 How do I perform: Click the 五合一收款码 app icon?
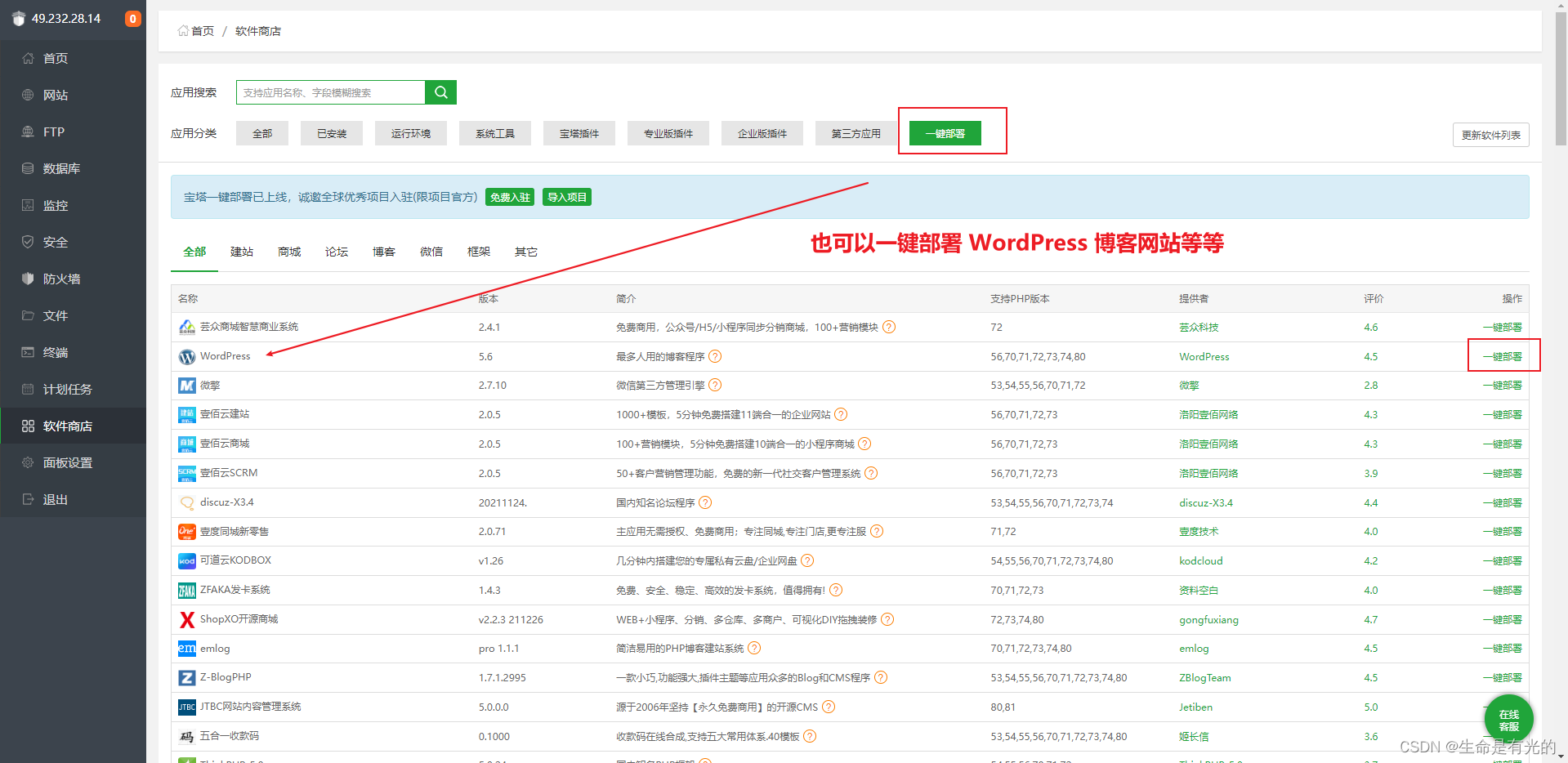pyautogui.click(x=187, y=737)
